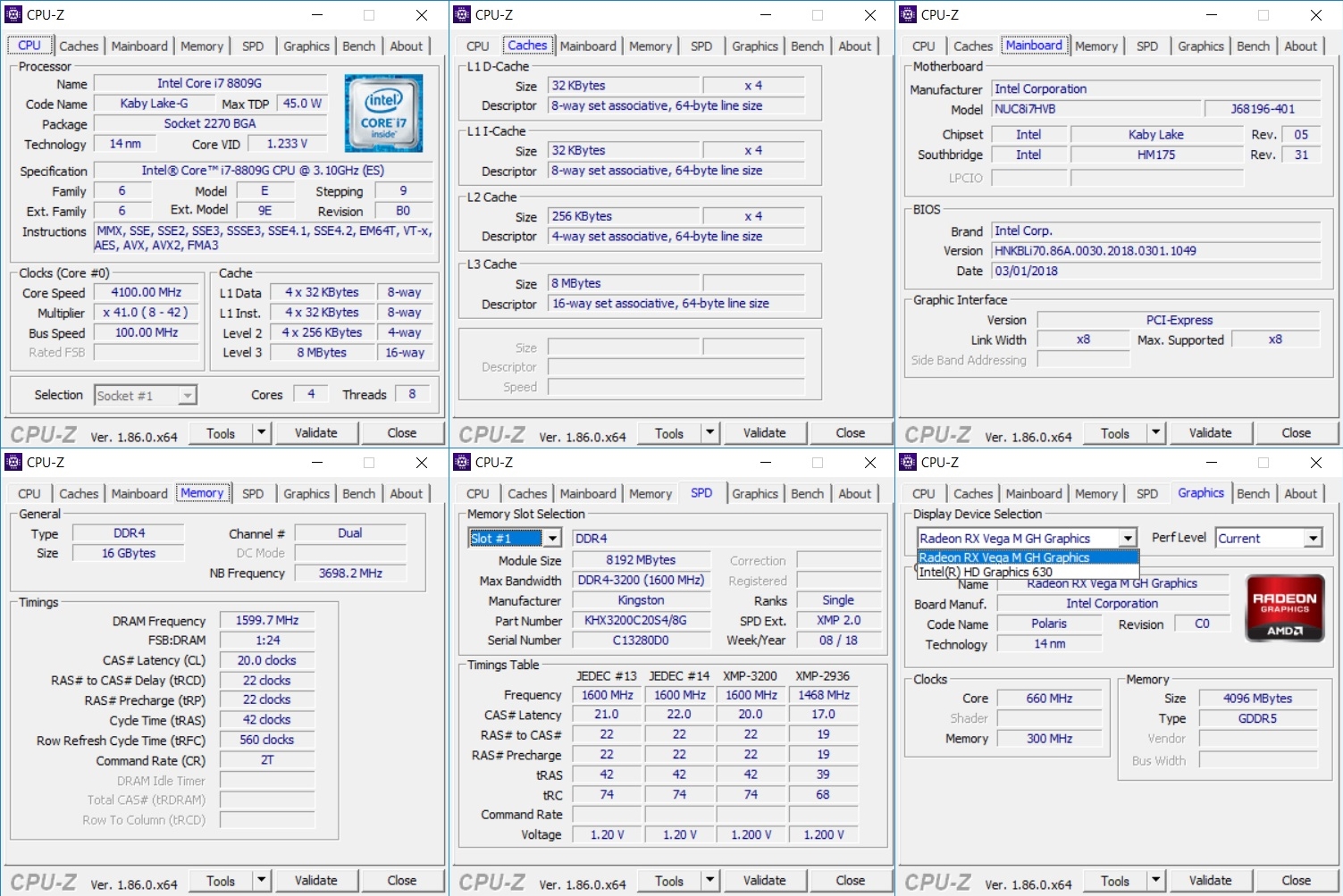The image size is (1343, 896).
Task: Click Validate button in Graphics window
Action: click(1211, 881)
